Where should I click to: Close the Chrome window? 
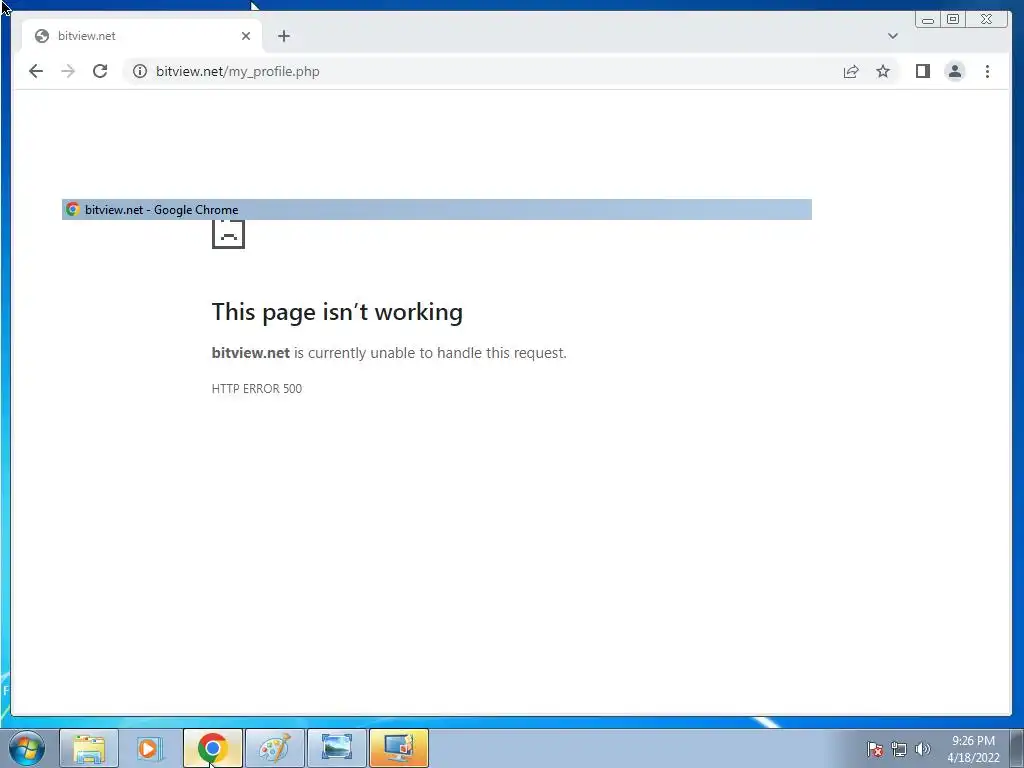click(x=987, y=20)
